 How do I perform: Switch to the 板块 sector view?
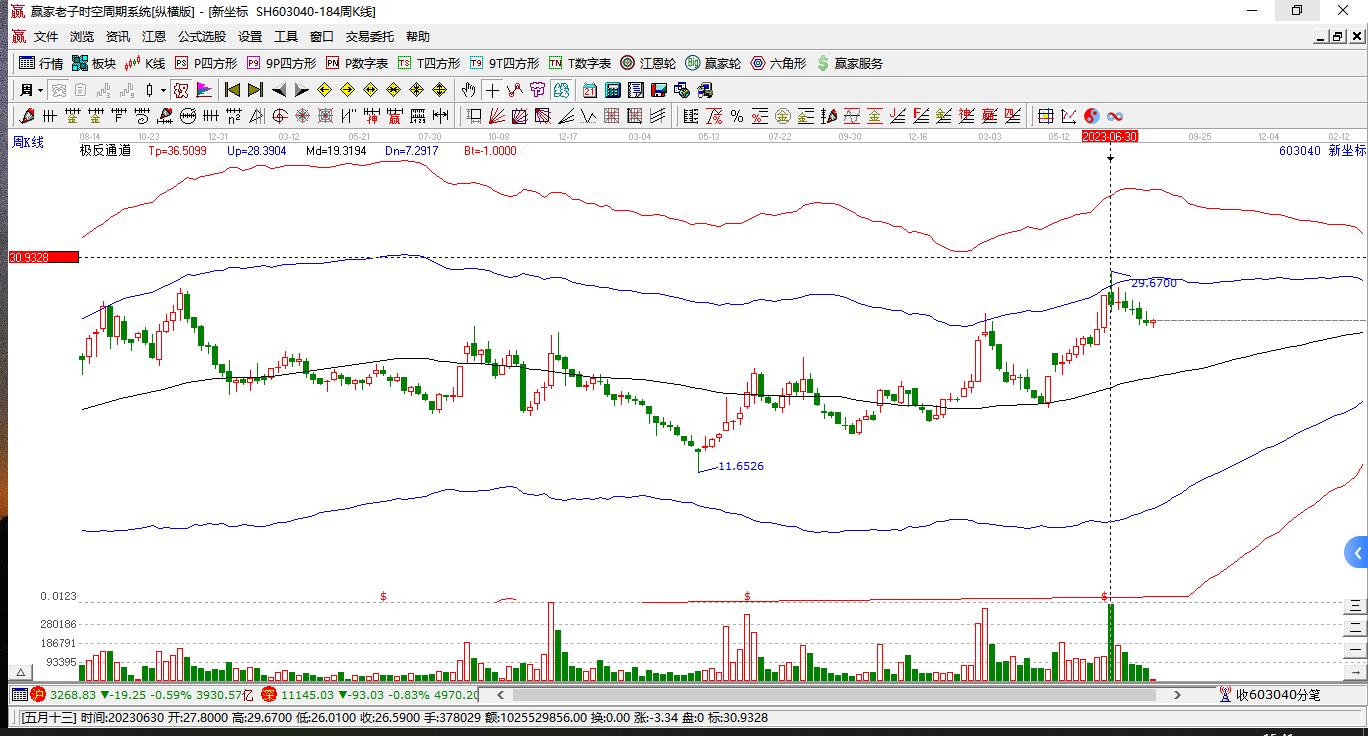94,63
